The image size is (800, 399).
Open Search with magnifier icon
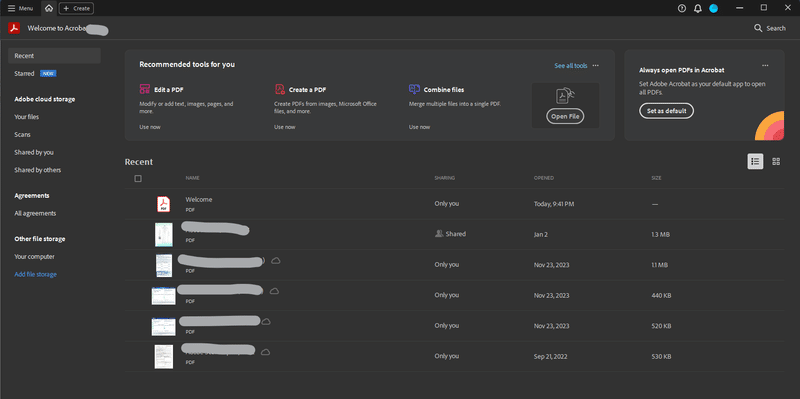770,28
